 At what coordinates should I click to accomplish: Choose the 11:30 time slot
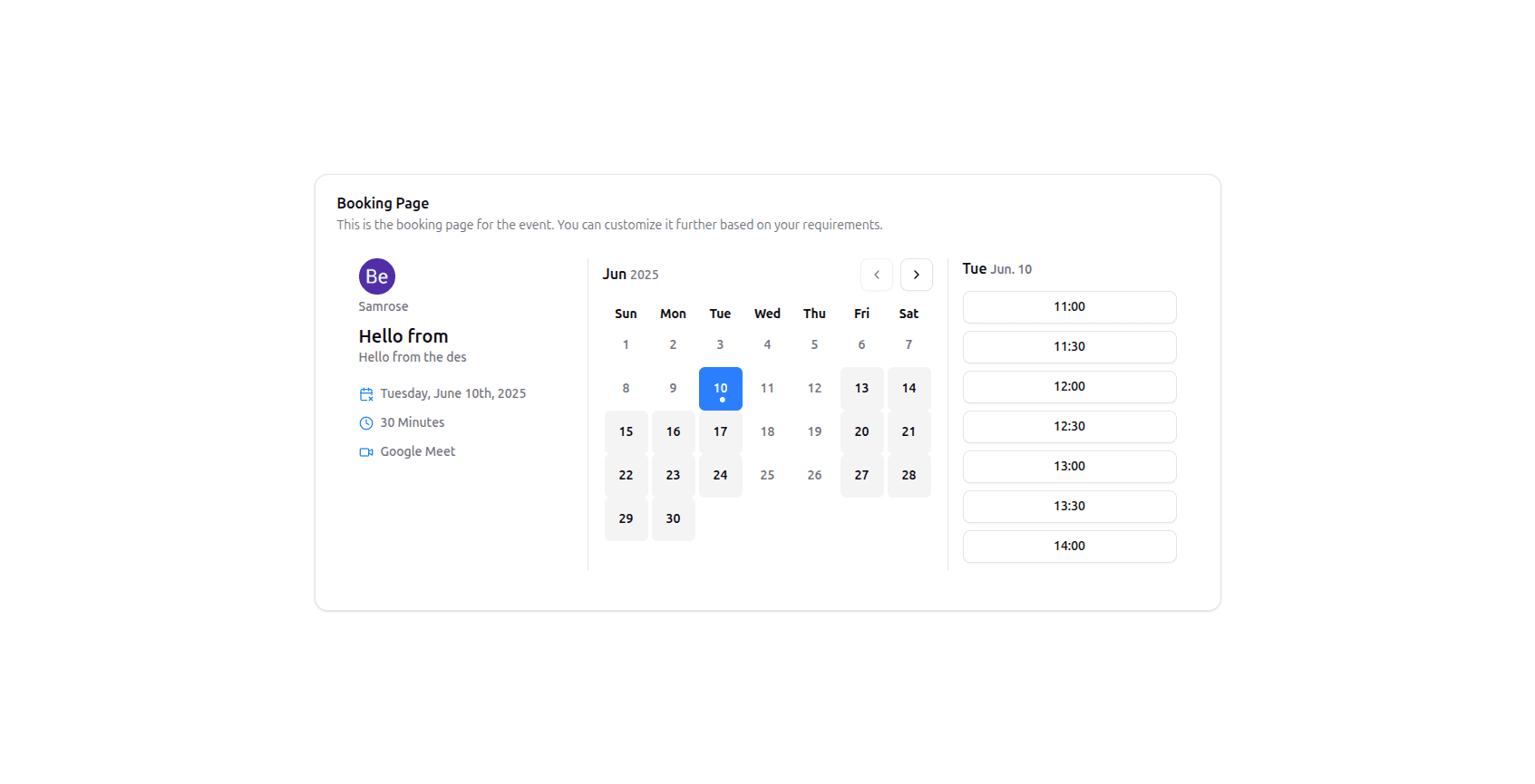pos(1069,347)
